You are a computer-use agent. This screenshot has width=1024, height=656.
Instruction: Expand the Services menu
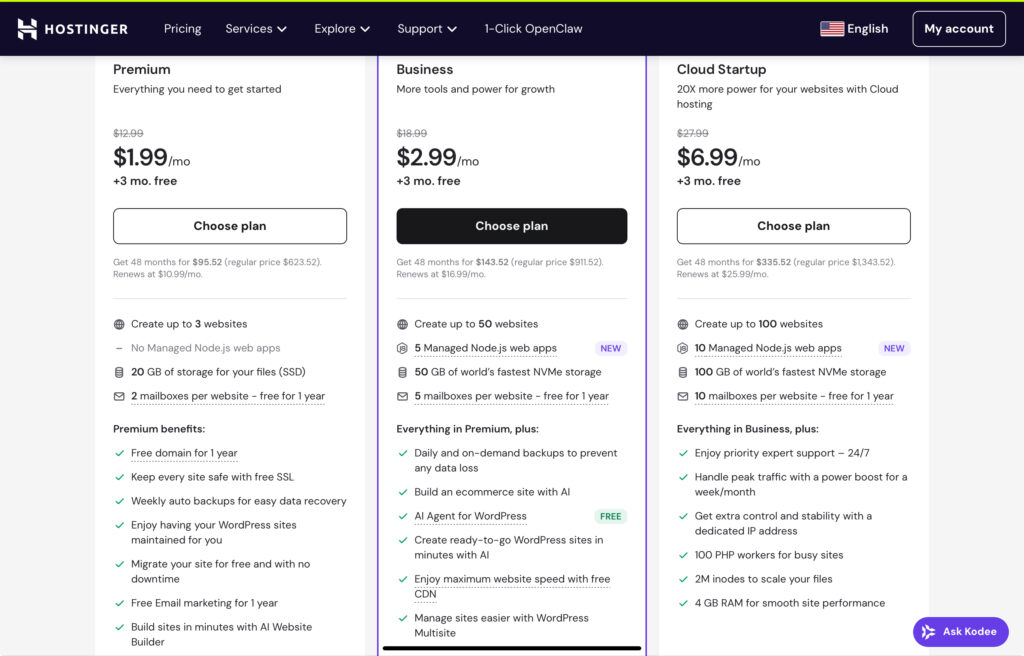[256, 29]
